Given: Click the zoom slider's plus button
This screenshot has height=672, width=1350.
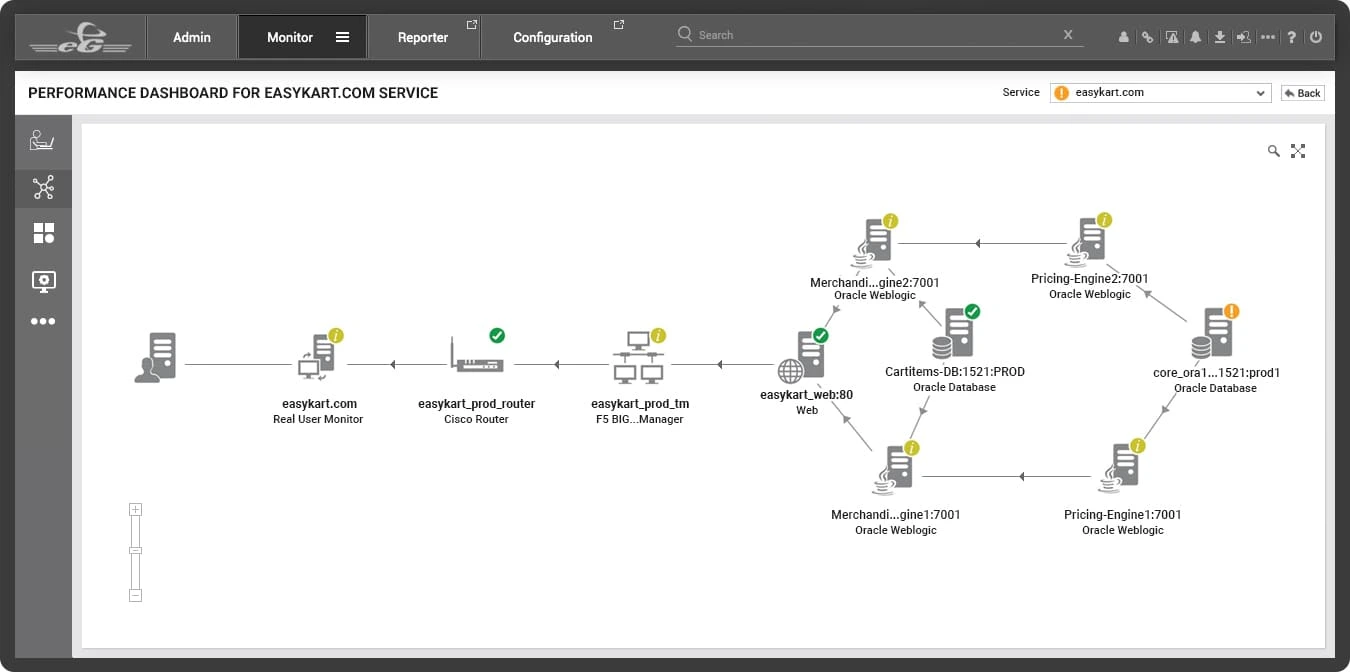Looking at the screenshot, I should [x=136, y=509].
